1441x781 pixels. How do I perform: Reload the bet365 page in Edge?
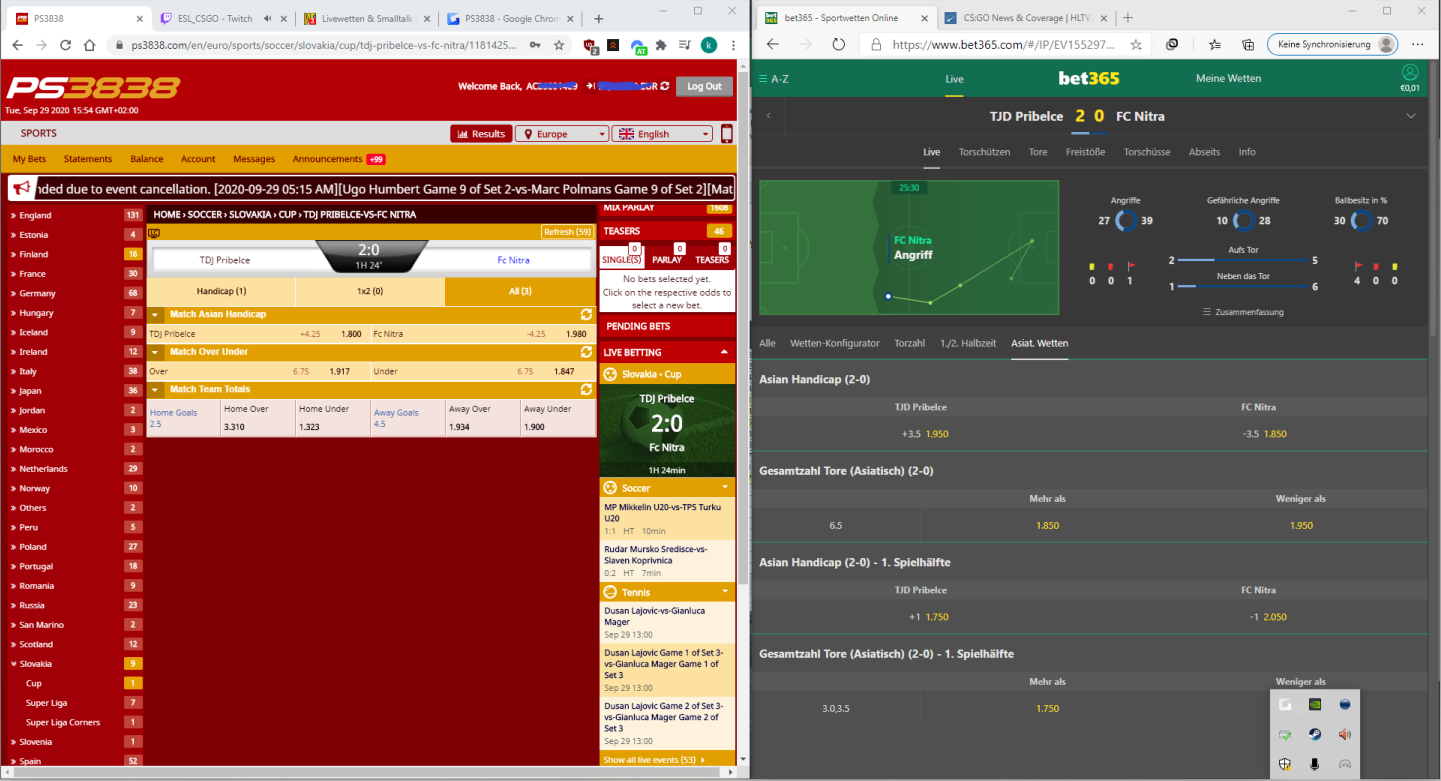click(839, 45)
